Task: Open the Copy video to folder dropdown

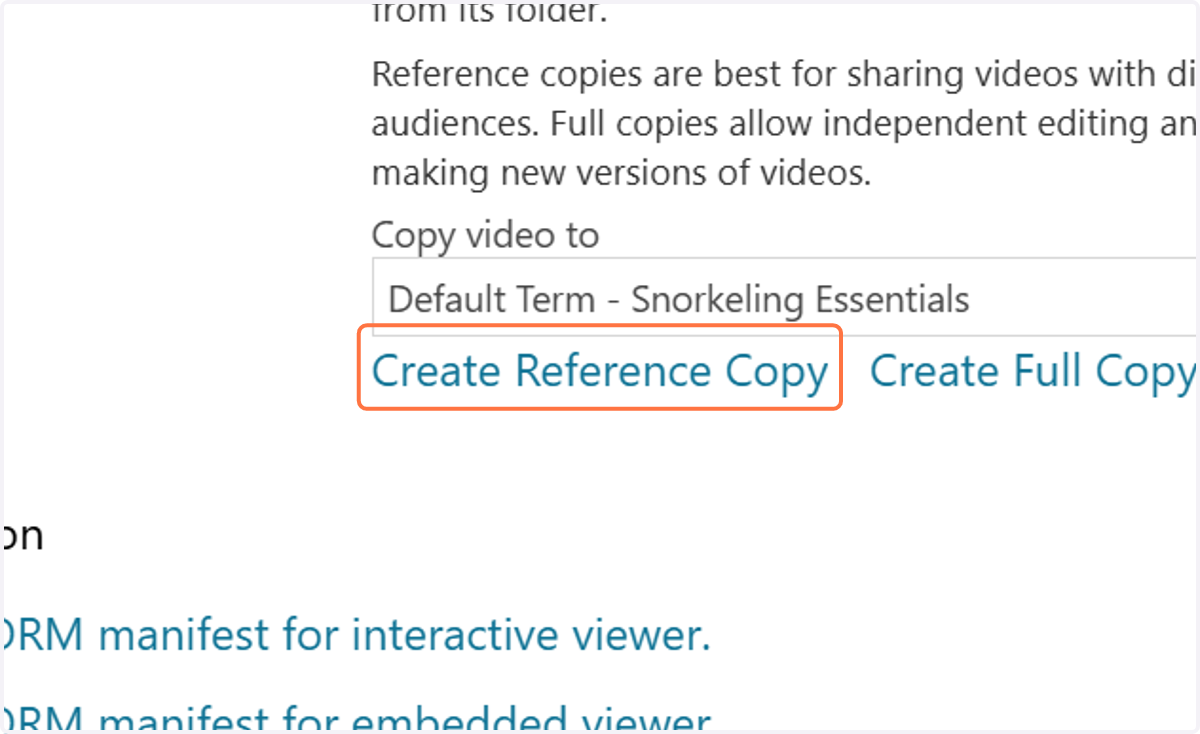Action: coord(785,298)
